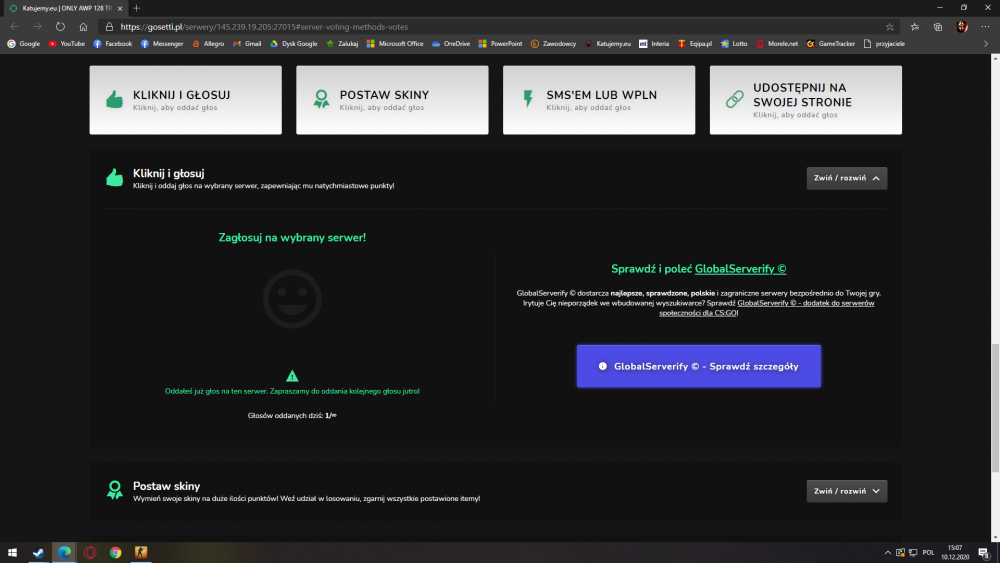Click the ribbon badge icon beside Postaw skiny heading
Screen dimensions: 1000x563
click(115, 490)
